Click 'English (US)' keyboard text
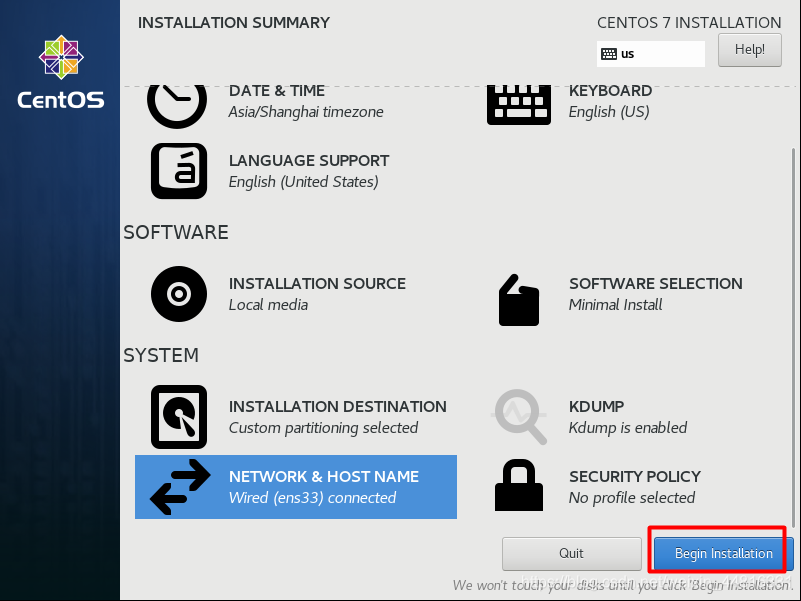This screenshot has height=601, width=801. pos(609,112)
